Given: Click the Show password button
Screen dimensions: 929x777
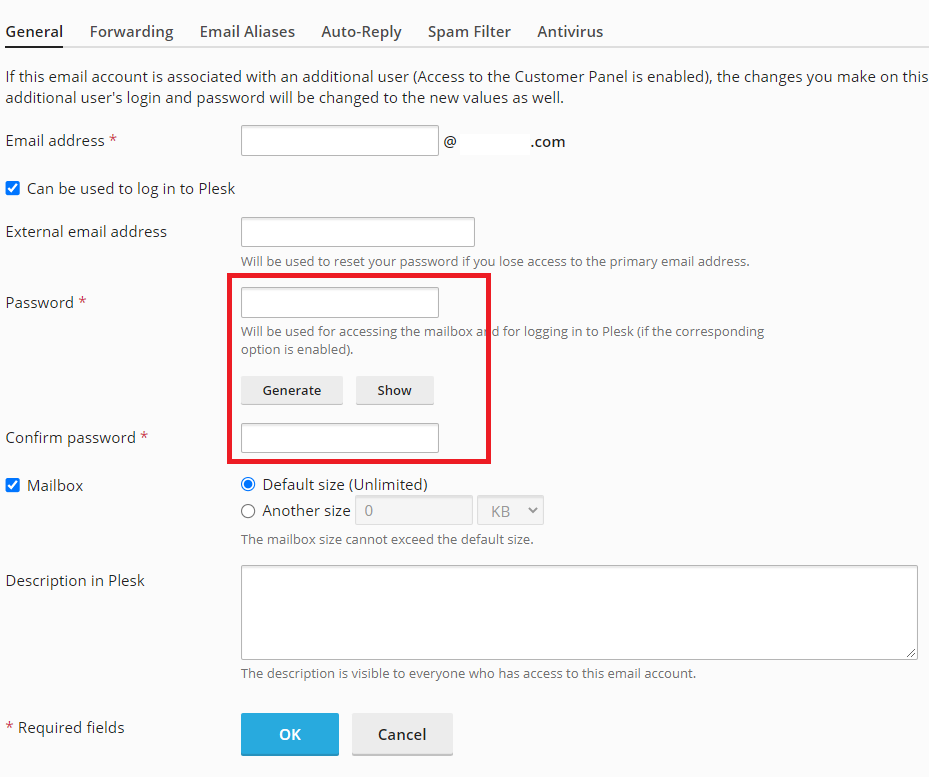Looking at the screenshot, I should pos(395,391).
